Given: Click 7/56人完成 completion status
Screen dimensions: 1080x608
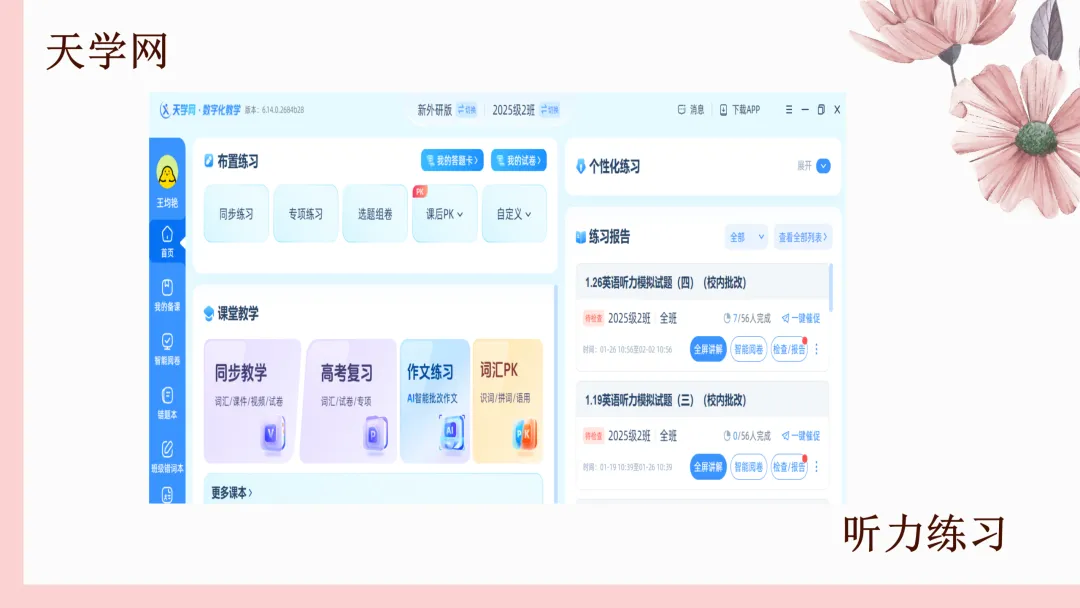Looking at the screenshot, I should (x=747, y=318).
